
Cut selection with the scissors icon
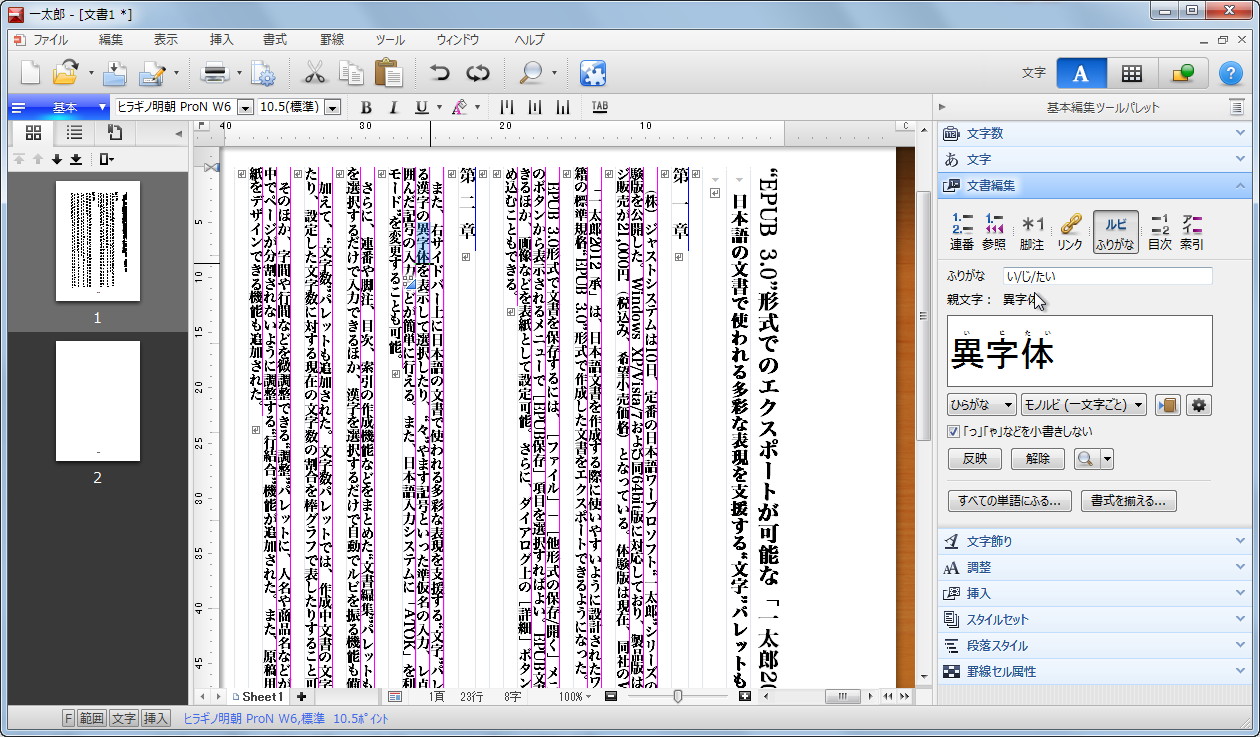(x=315, y=73)
